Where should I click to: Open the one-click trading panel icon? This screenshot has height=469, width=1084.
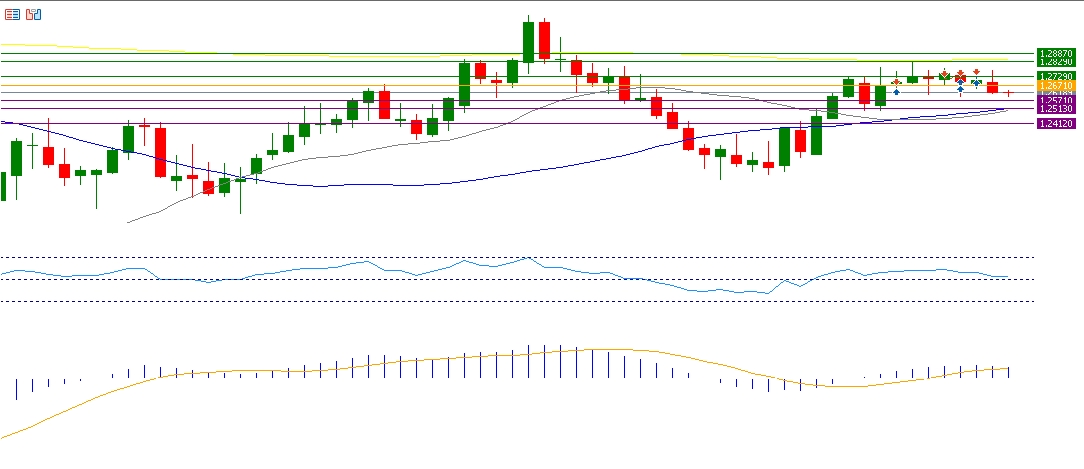pos(34,15)
